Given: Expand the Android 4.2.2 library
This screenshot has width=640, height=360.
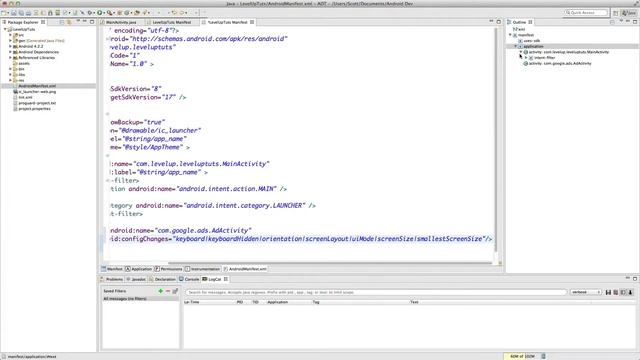Looking at the screenshot, I should click(x=11, y=47).
